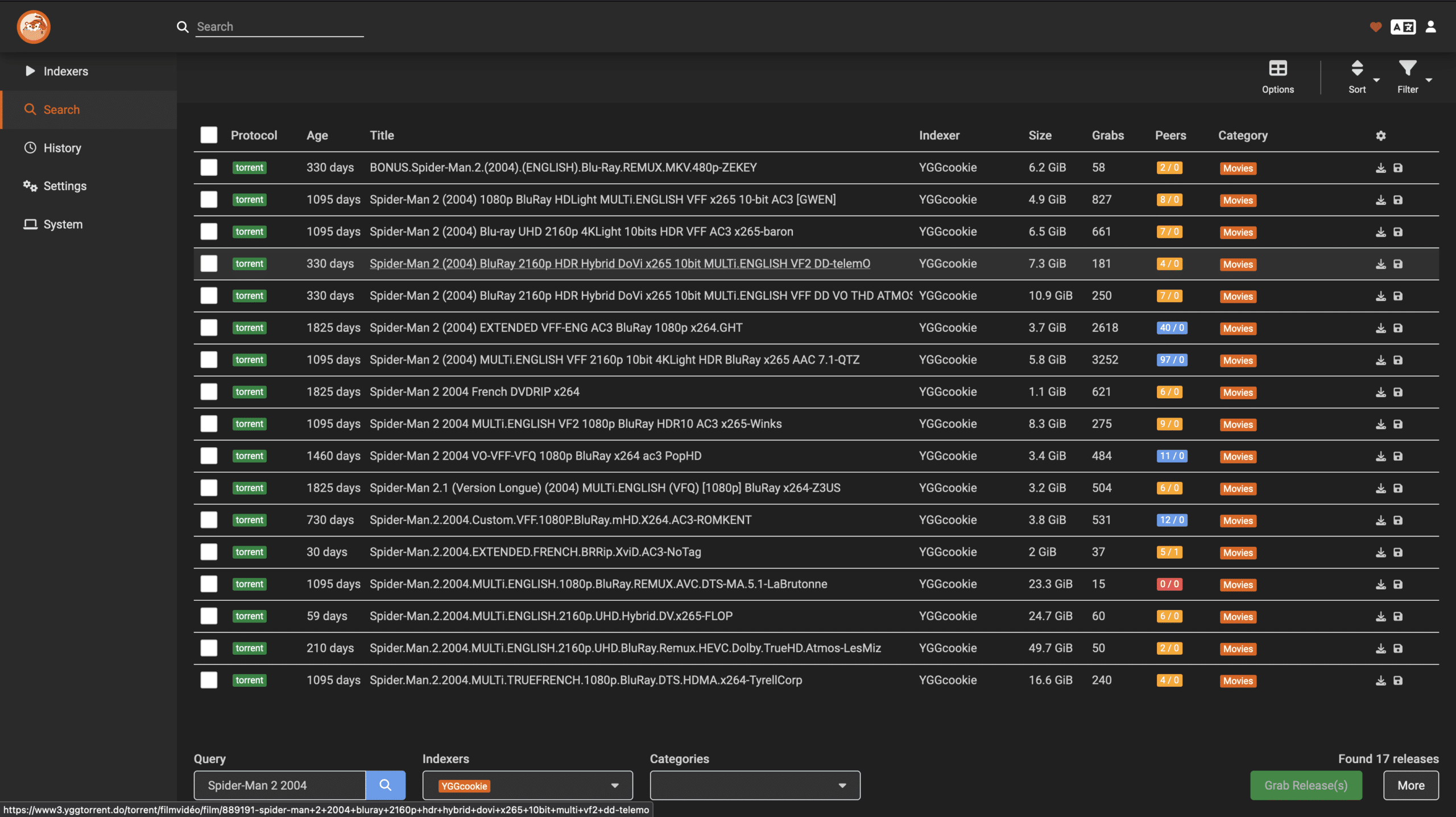Open the Spider-Man 2 DD-telemO title link
1456x817 pixels.
619,263
